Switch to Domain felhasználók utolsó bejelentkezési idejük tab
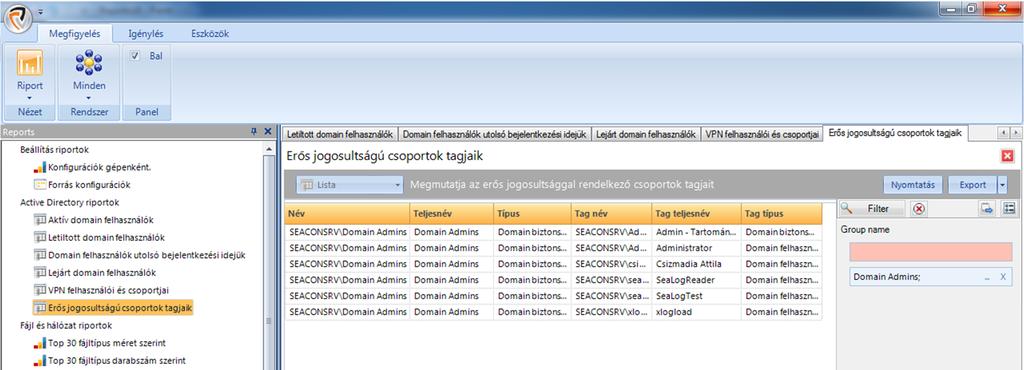The image size is (1024, 370). click(x=494, y=134)
